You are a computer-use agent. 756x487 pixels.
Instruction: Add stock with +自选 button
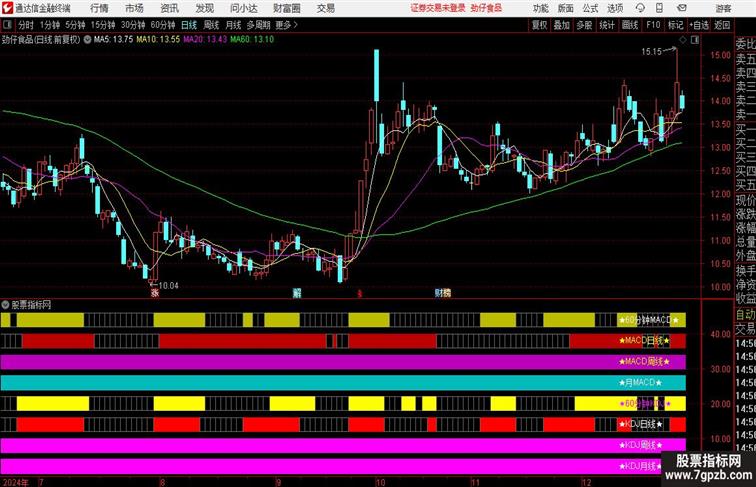pos(699,25)
